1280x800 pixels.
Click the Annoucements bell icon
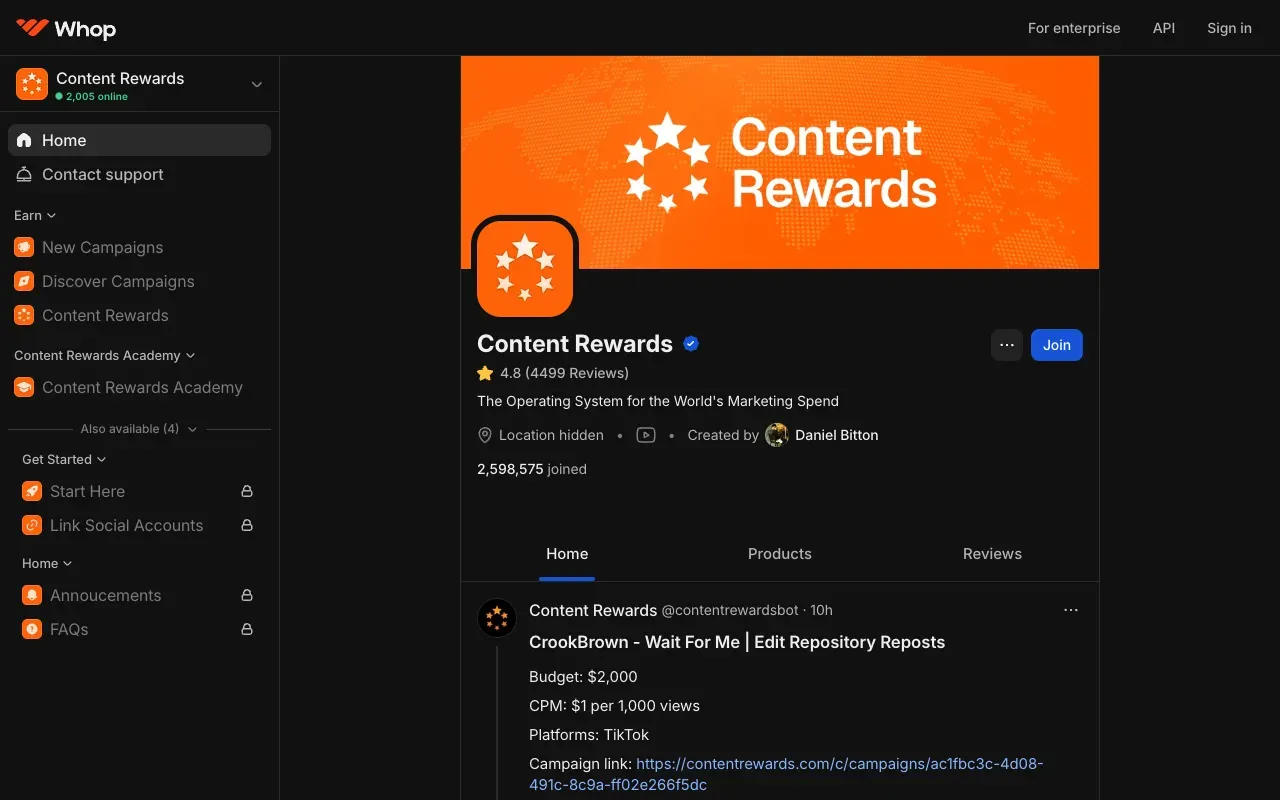(32, 595)
